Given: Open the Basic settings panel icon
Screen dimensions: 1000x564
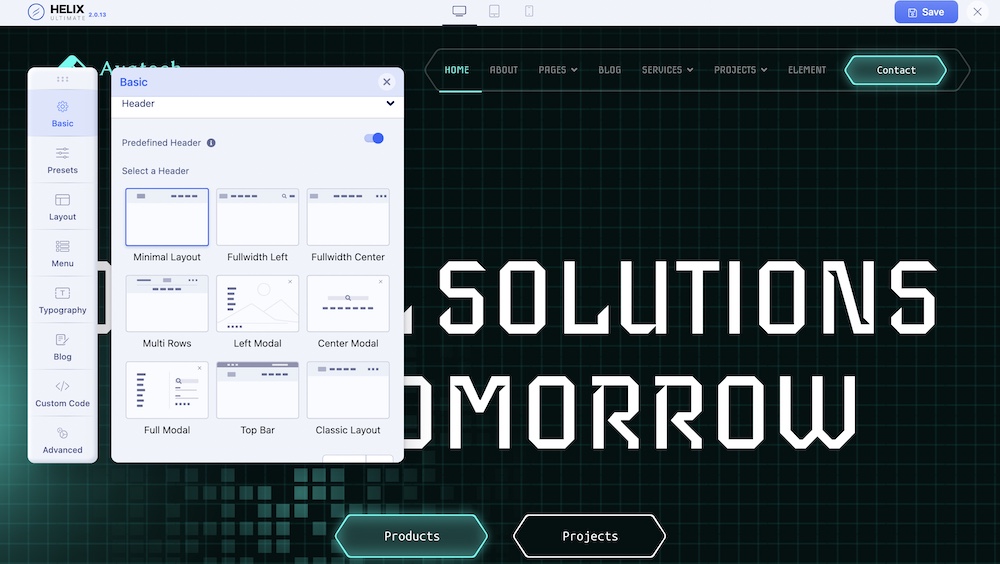Looking at the screenshot, I should coord(62,106).
